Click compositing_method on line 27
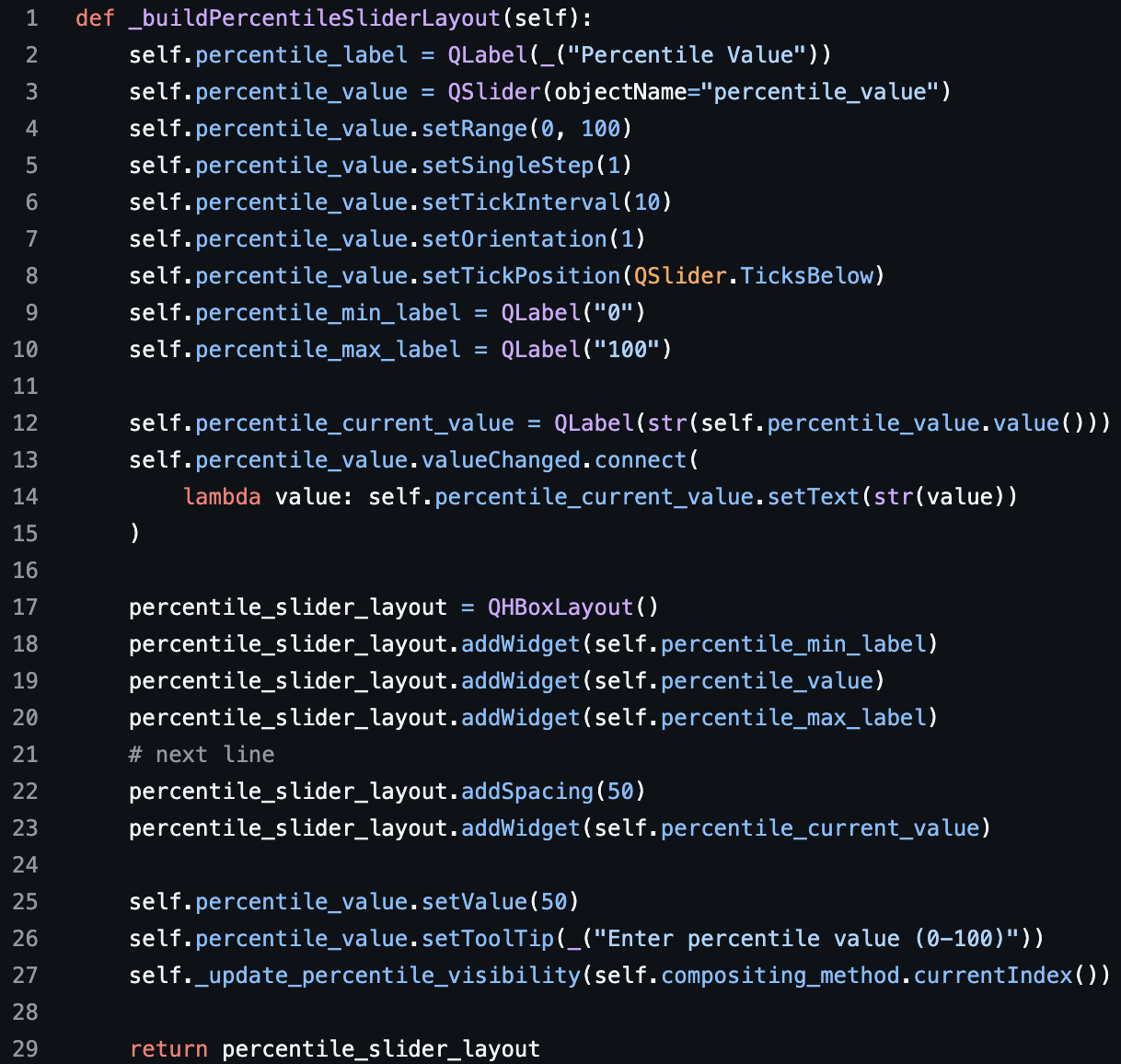Screen dimensions: 1121x1064 point(780,976)
